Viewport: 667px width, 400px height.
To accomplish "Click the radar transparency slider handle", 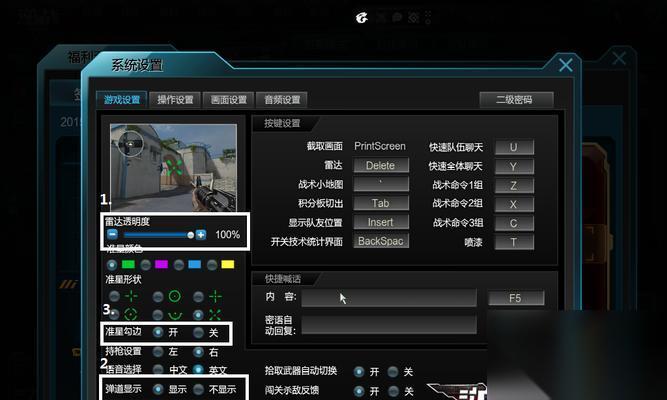I will click(190, 235).
